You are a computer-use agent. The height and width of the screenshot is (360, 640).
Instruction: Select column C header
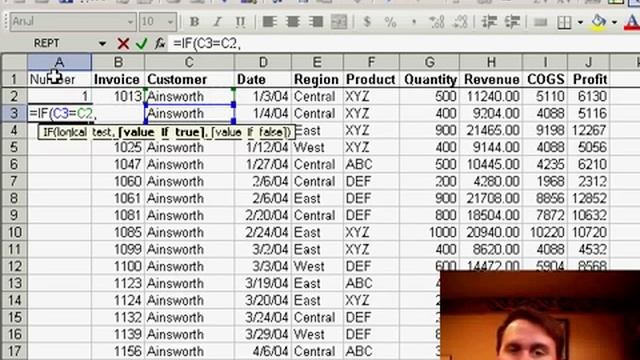189,62
